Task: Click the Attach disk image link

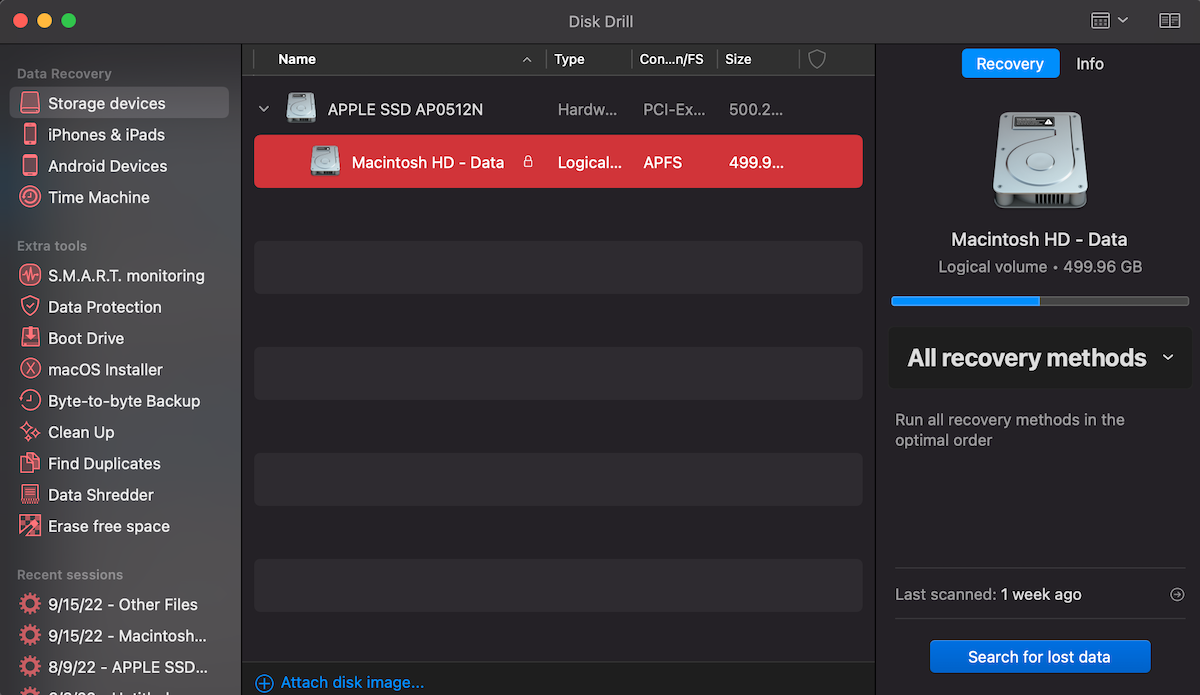Action: coord(340,682)
